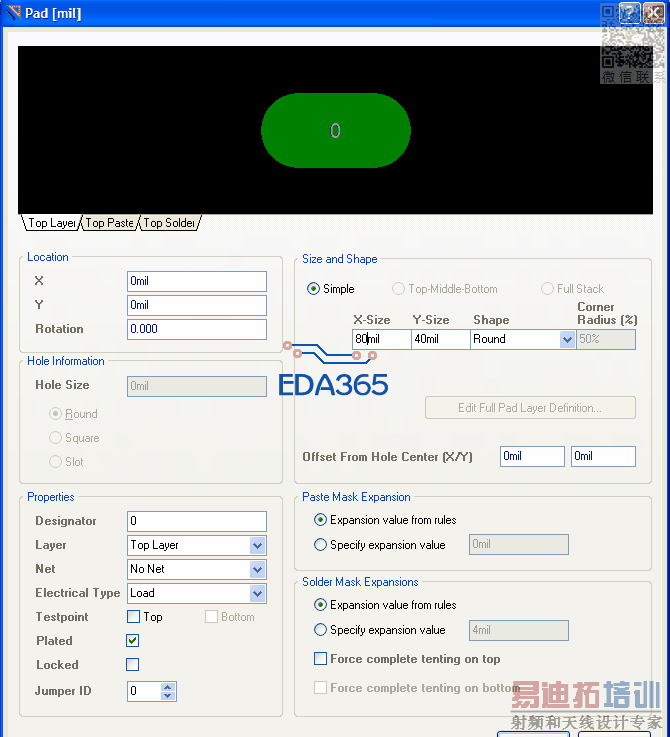Select the Square hole radio button
Viewport: 670px width, 737px height.
point(55,438)
